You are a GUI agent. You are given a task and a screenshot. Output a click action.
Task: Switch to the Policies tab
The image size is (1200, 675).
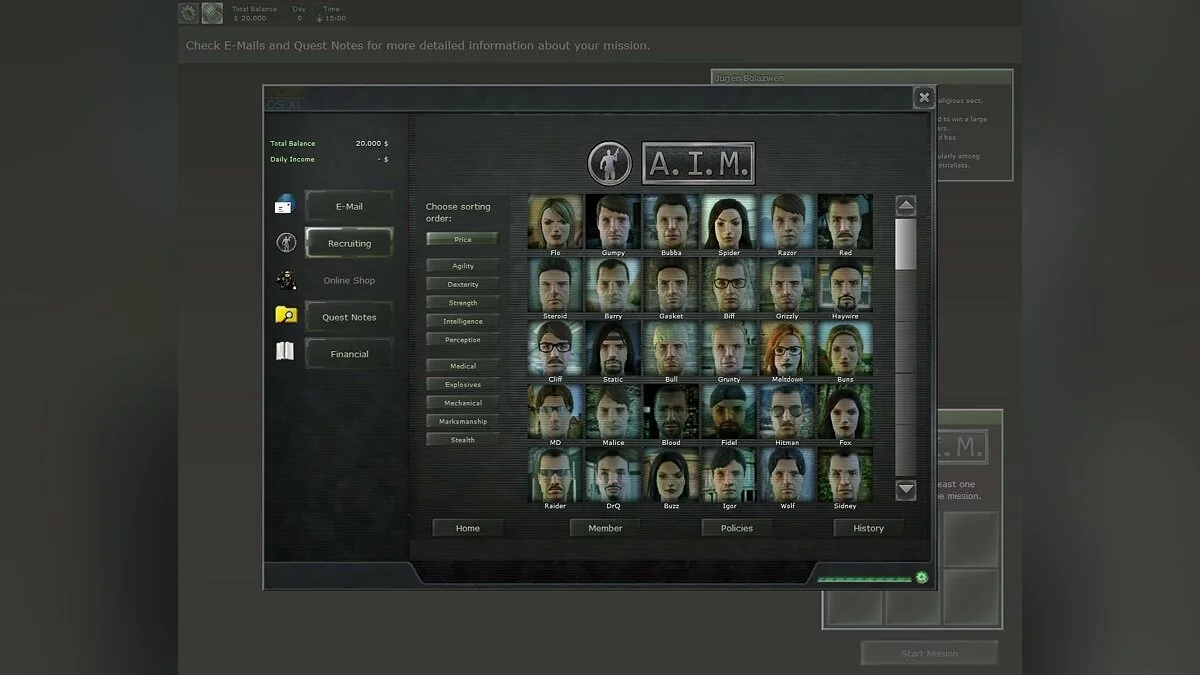coord(737,528)
